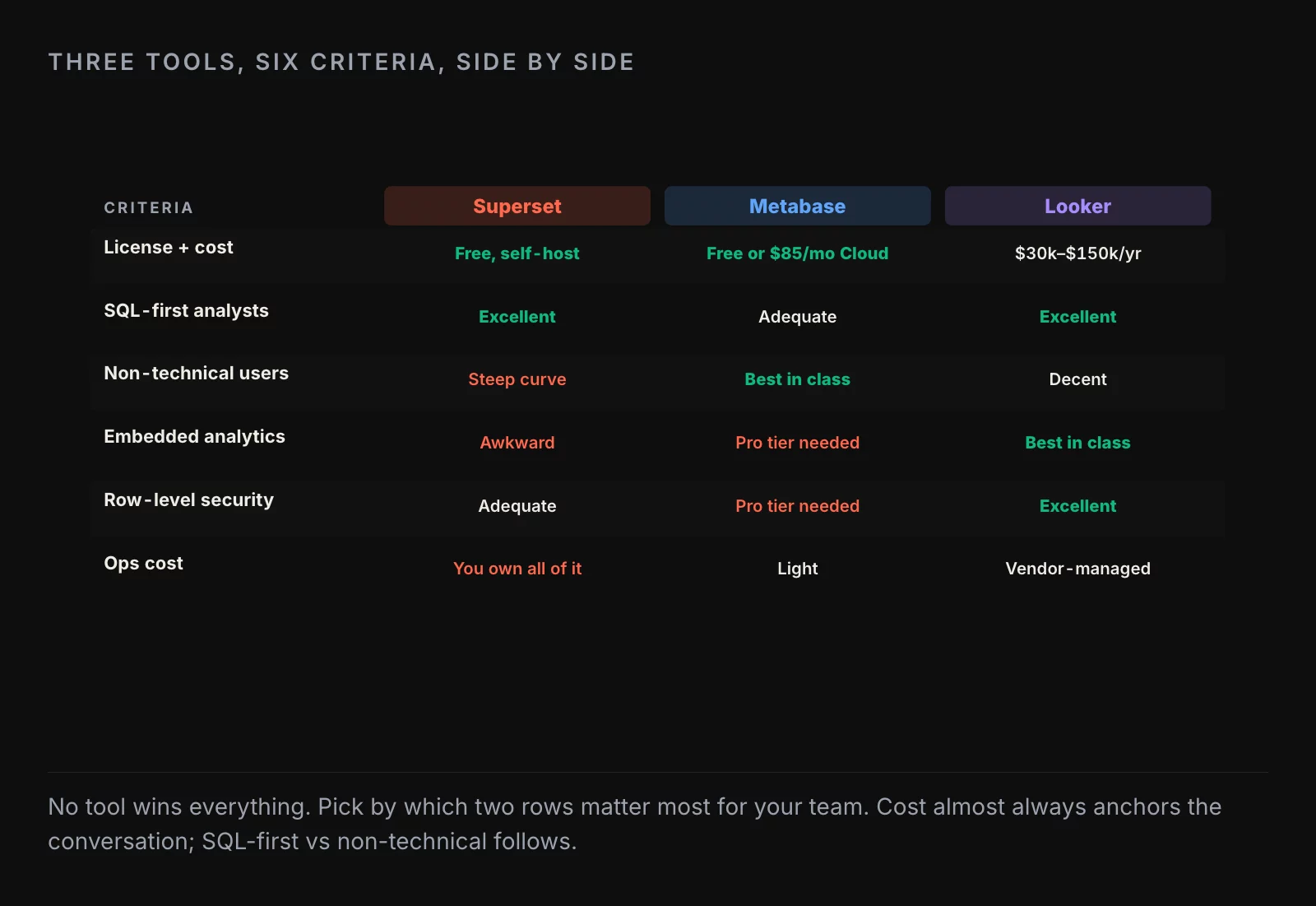Click the 'License + cost' row label
Image resolution: width=1316 pixels, height=906 pixels.
point(169,247)
